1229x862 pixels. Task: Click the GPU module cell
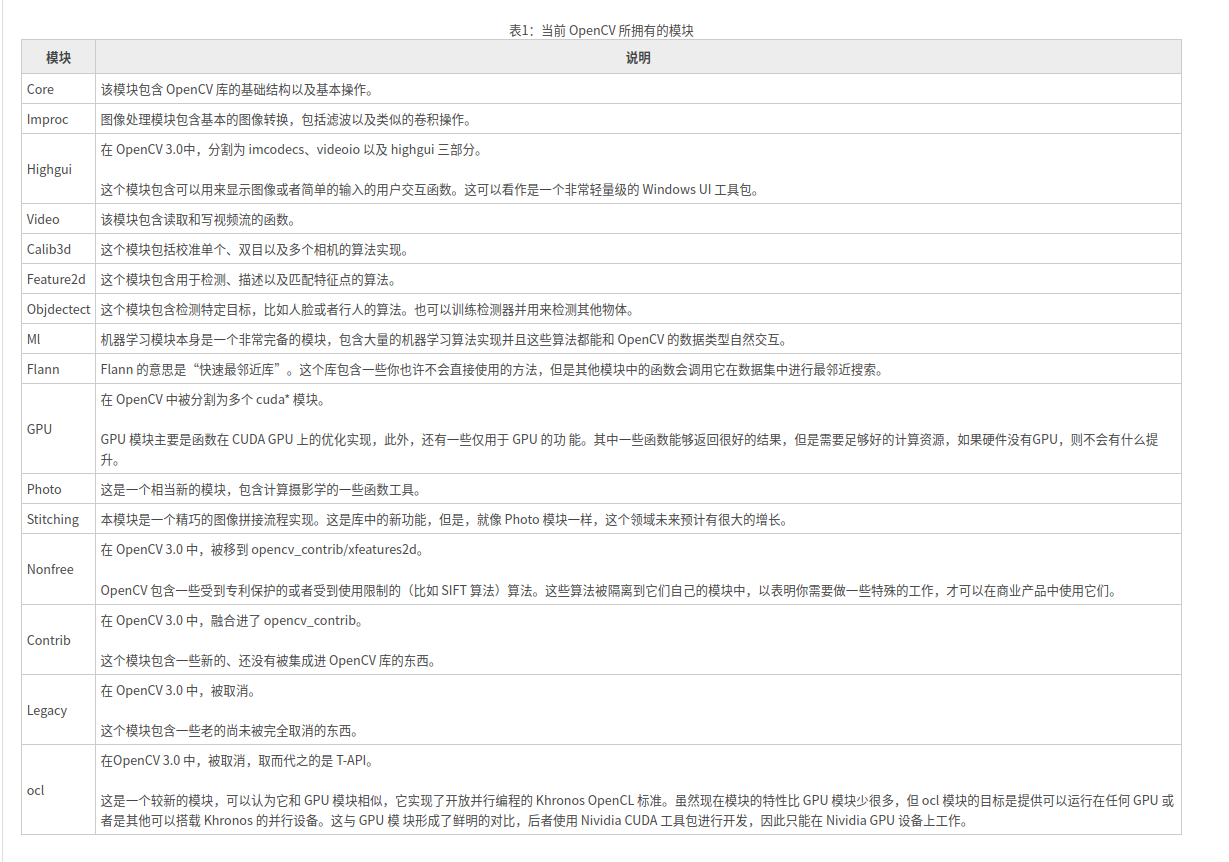point(39,429)
